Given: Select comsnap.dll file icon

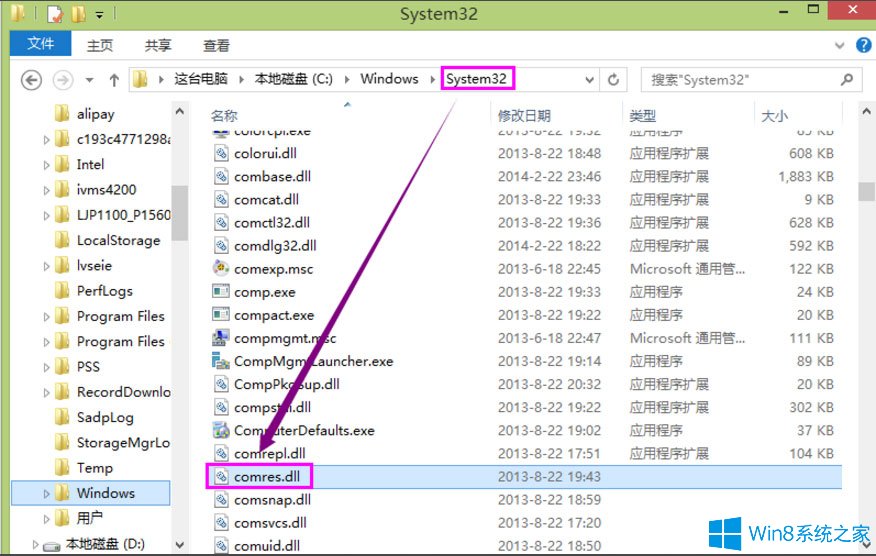Looking at the screenshot, I should coord(221,500).
